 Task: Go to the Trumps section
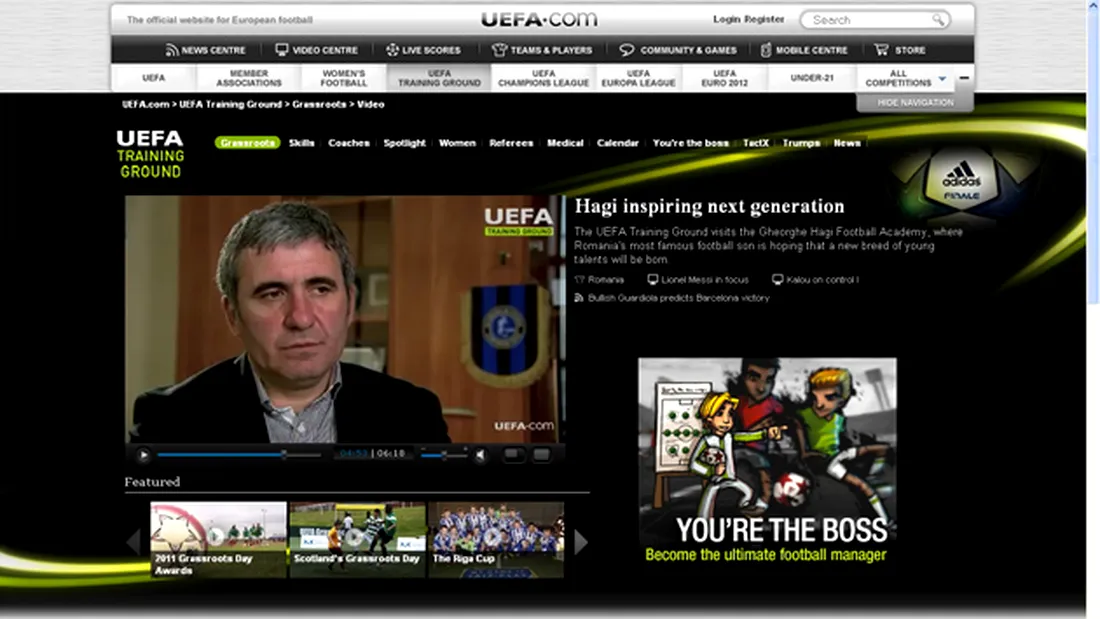pyautogui.click(x=801, y=142)
